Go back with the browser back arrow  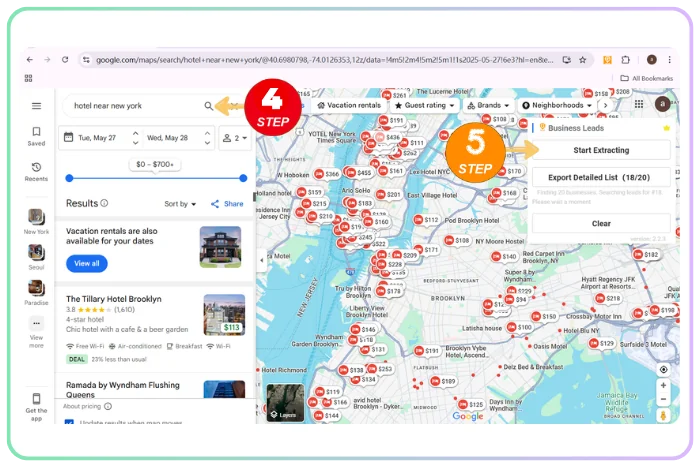point(29,59)
